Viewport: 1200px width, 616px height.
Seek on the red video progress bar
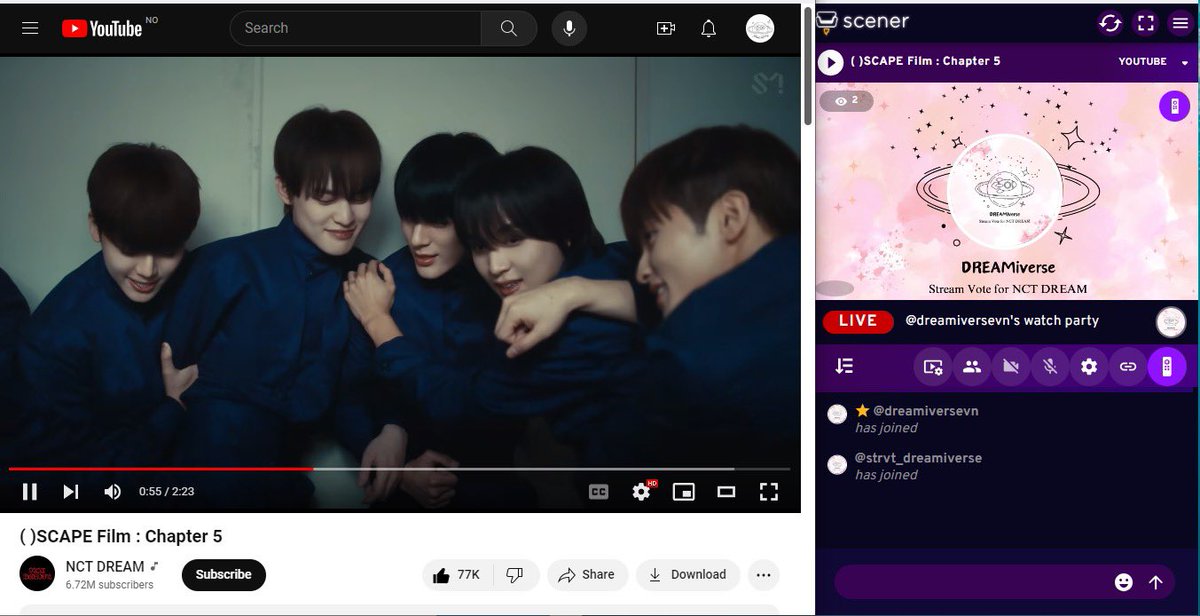(399, 468)
